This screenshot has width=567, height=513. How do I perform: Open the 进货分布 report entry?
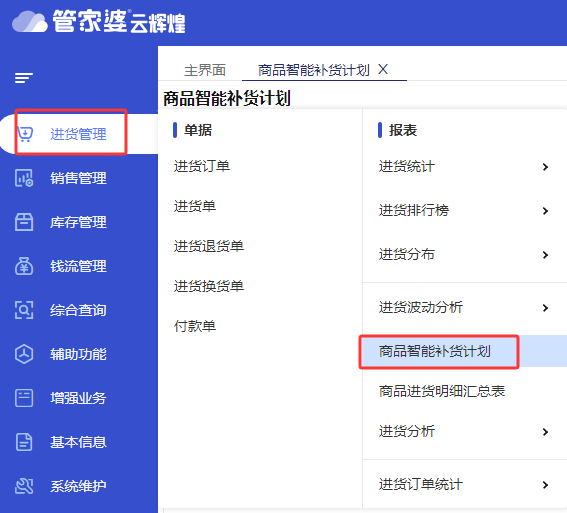[x=407, y=255]
